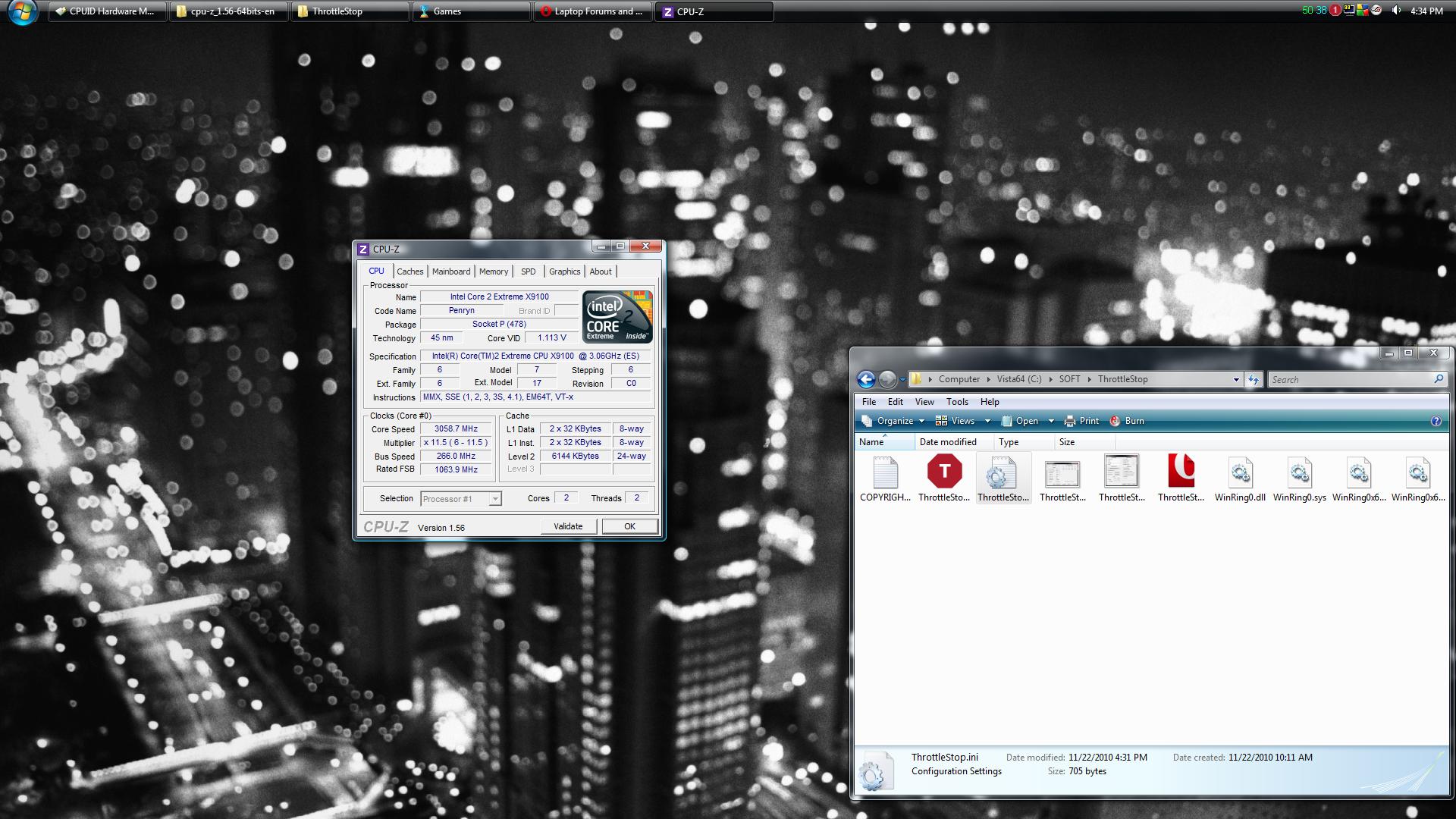1456x819 pixels.
Task: Click the round white and red tray icon
Action: coord(1376,11)
